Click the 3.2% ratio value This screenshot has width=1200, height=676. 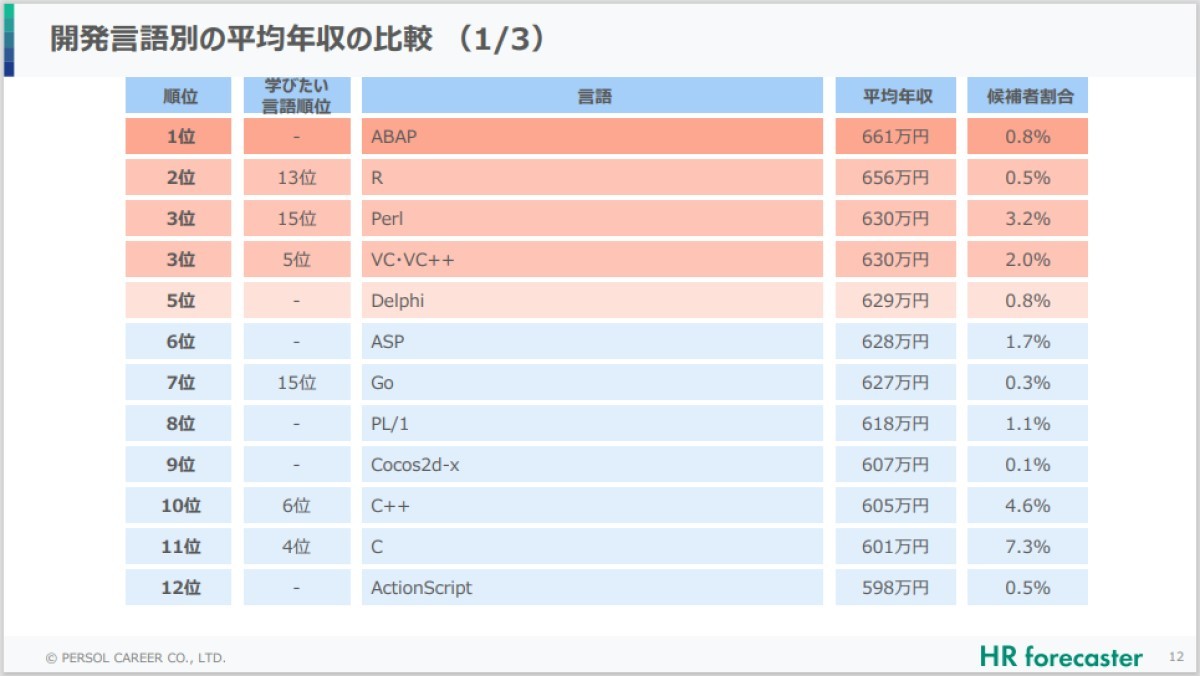[1028, 218]
